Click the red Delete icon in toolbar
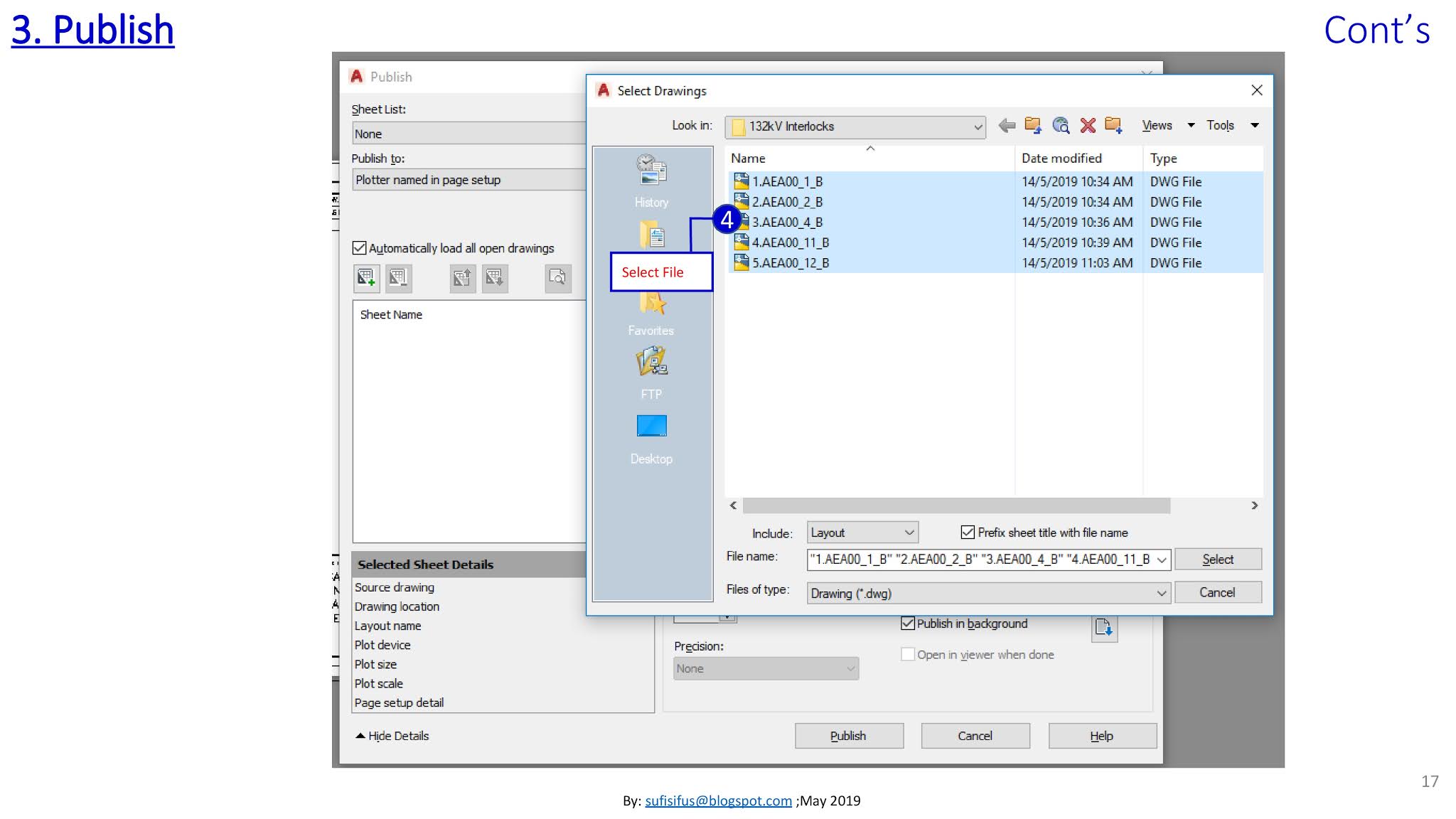The width and height of the screenshot is (1456, 819). (x=1087, y=126)
